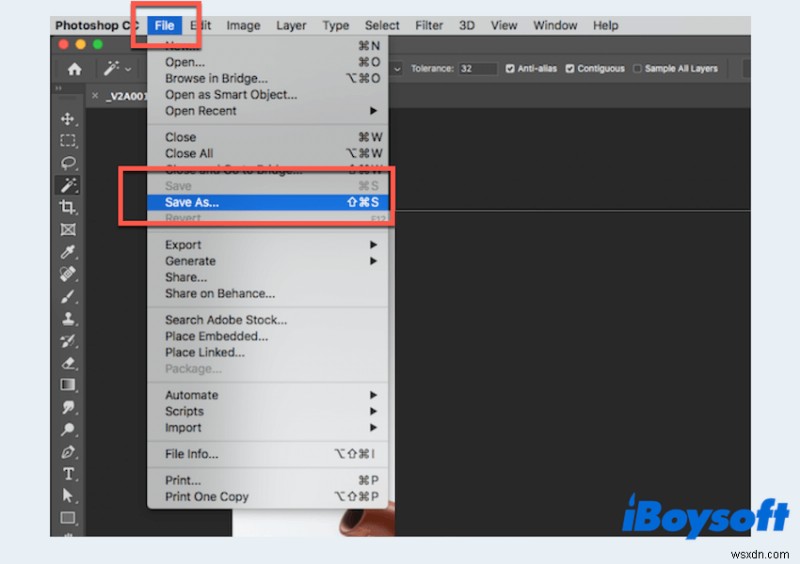This screenshot has width=800, height=564.
Task: Choose Share on Behance...
Action: click(x=268, y=293)
